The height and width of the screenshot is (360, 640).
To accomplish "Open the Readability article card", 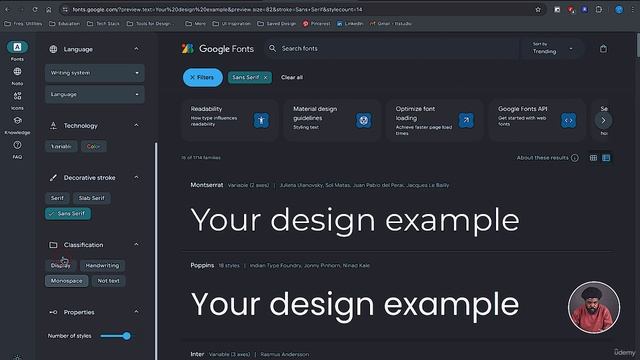I will point(229,120).
